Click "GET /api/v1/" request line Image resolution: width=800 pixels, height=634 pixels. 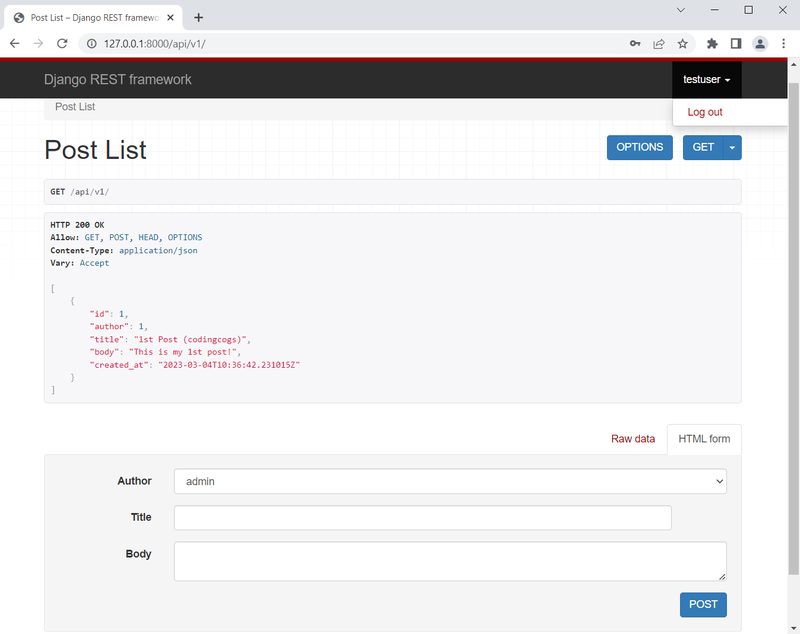pyautogui.click(x=80, y=192)
